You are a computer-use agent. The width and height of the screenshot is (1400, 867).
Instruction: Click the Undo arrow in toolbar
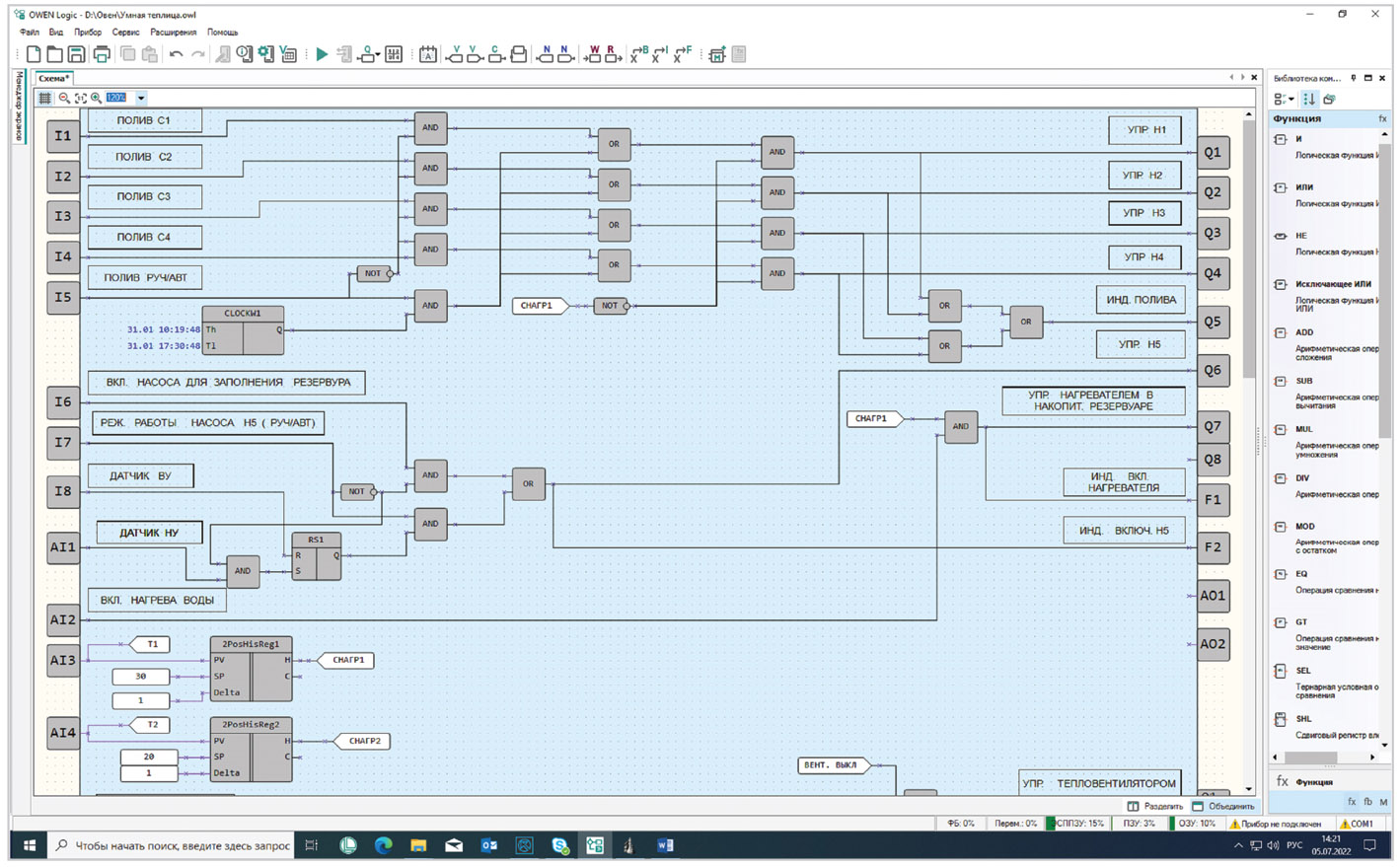[176, 55]
